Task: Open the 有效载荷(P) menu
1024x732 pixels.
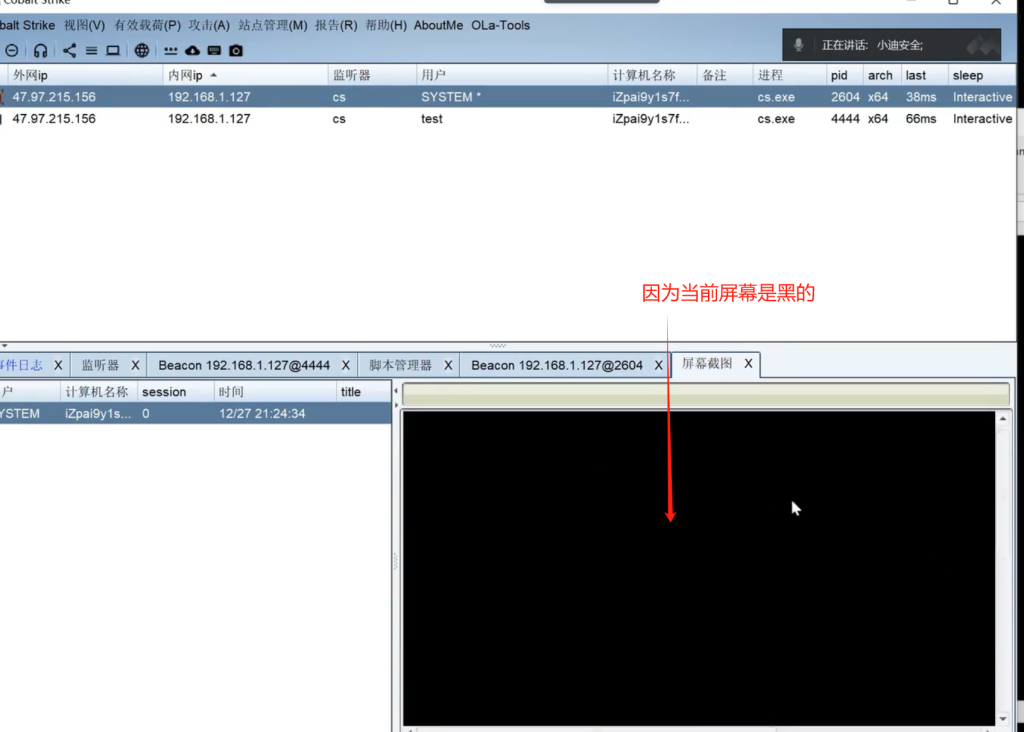Action: [148, 25]
